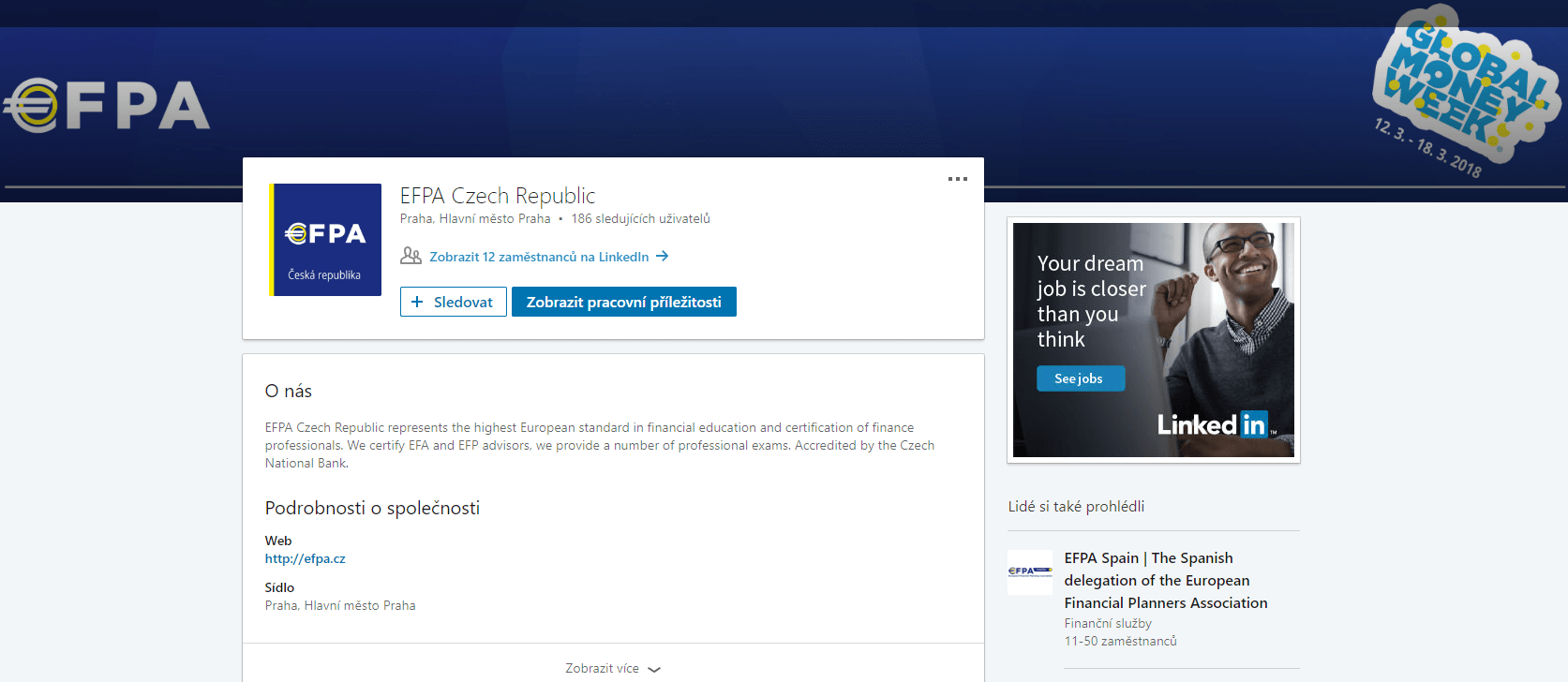This screenshot has height=682, width=1568.
Task: Click the EFPA Spain logo thumbnail
Action: pos(1030,571)
